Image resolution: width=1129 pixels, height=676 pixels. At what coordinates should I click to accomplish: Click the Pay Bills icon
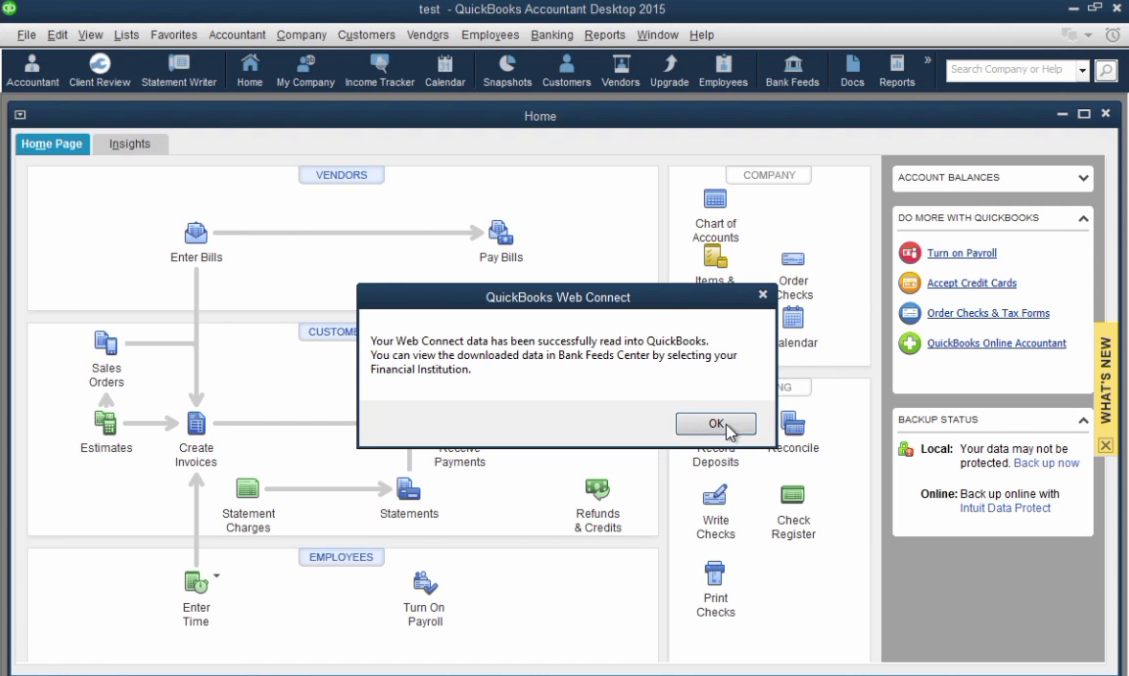pos(500,233)
